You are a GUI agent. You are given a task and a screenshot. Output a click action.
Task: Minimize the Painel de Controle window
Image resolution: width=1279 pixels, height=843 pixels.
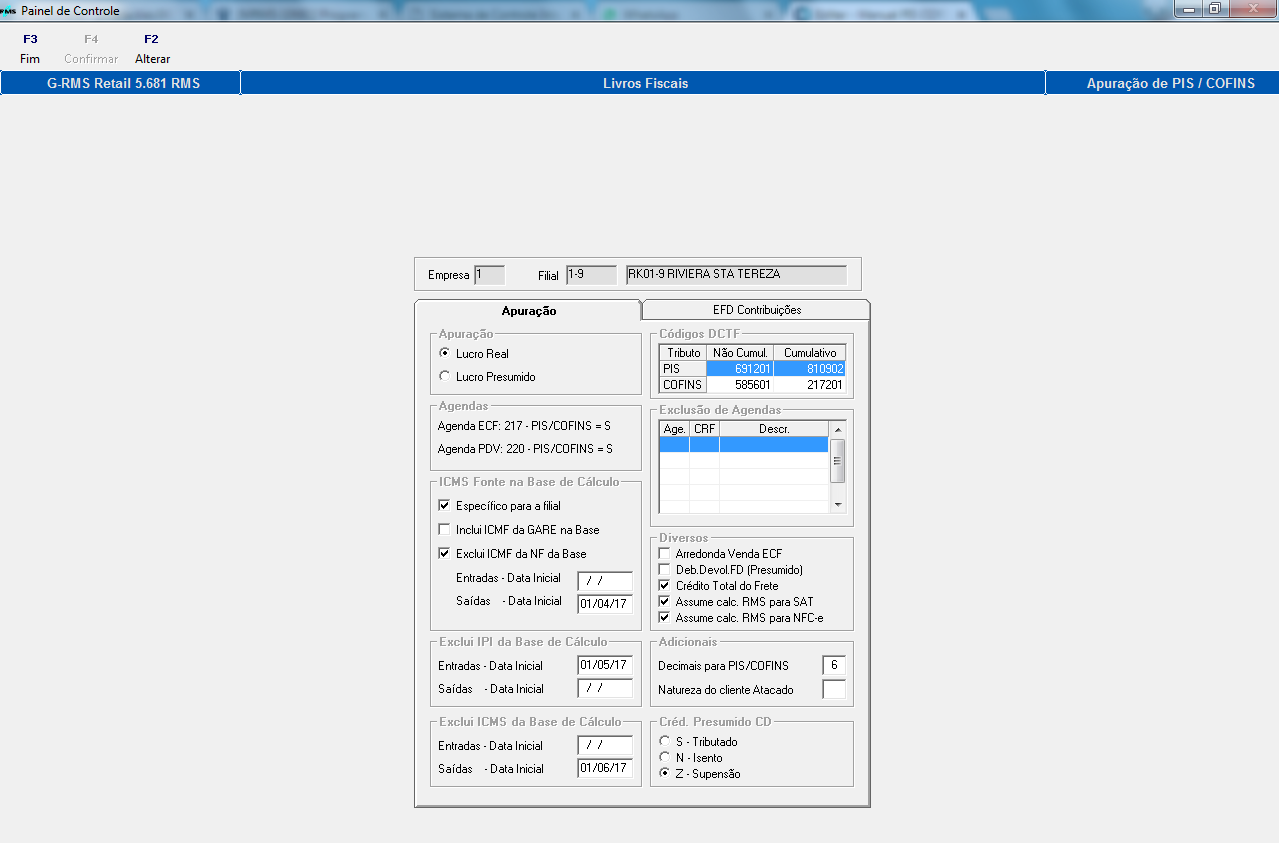point(1188,9)
